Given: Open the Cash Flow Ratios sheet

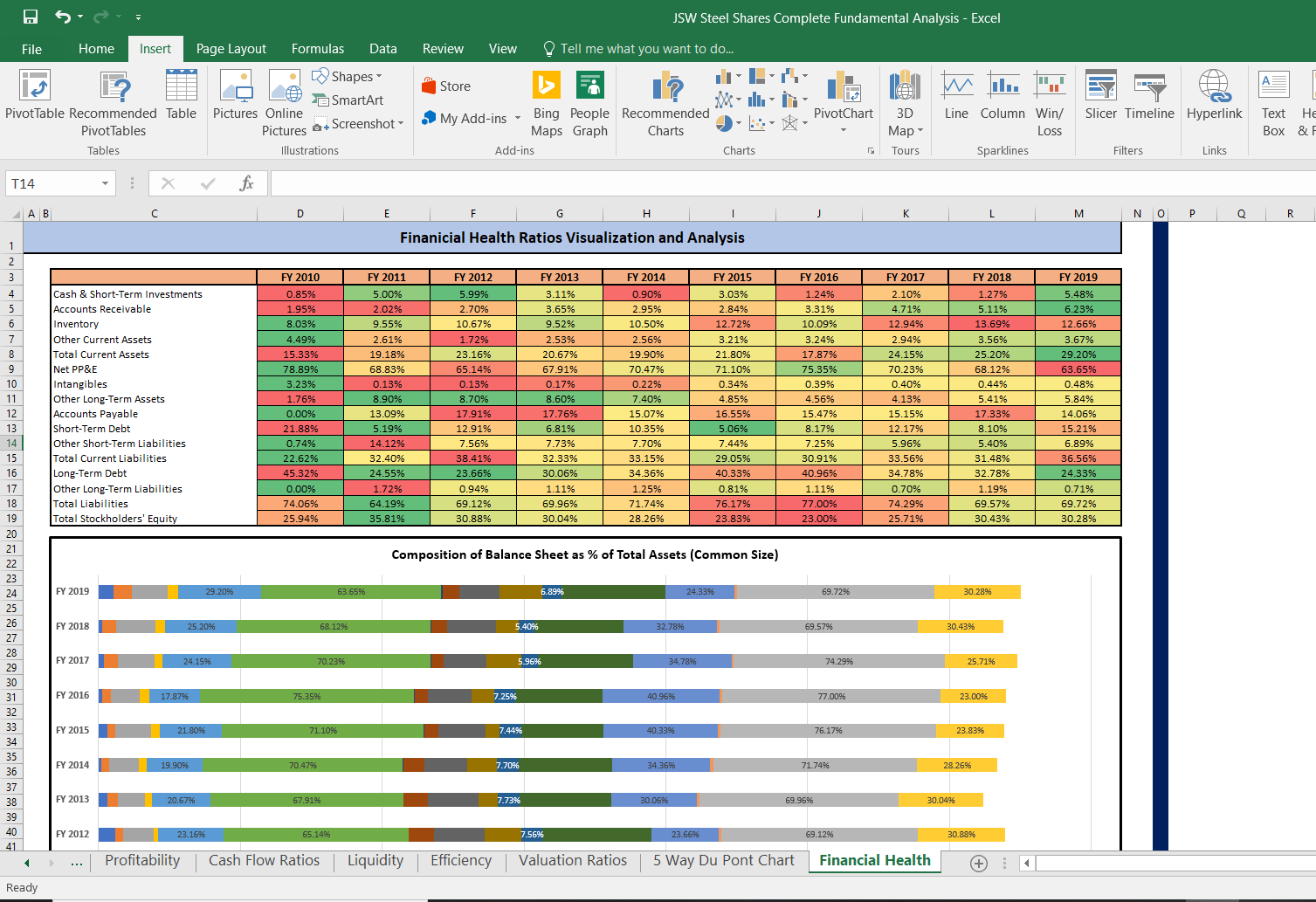Looking at the screenshot, I should click(264, 860).
